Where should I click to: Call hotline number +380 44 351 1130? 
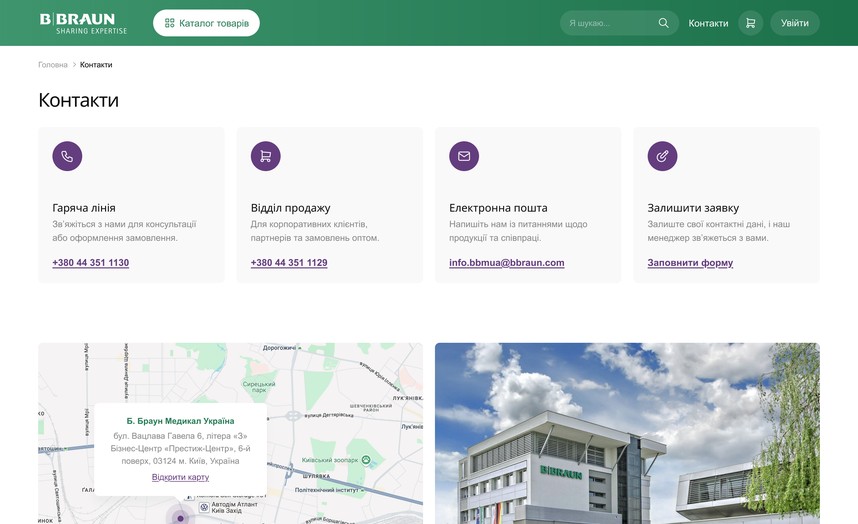[91, 263]
